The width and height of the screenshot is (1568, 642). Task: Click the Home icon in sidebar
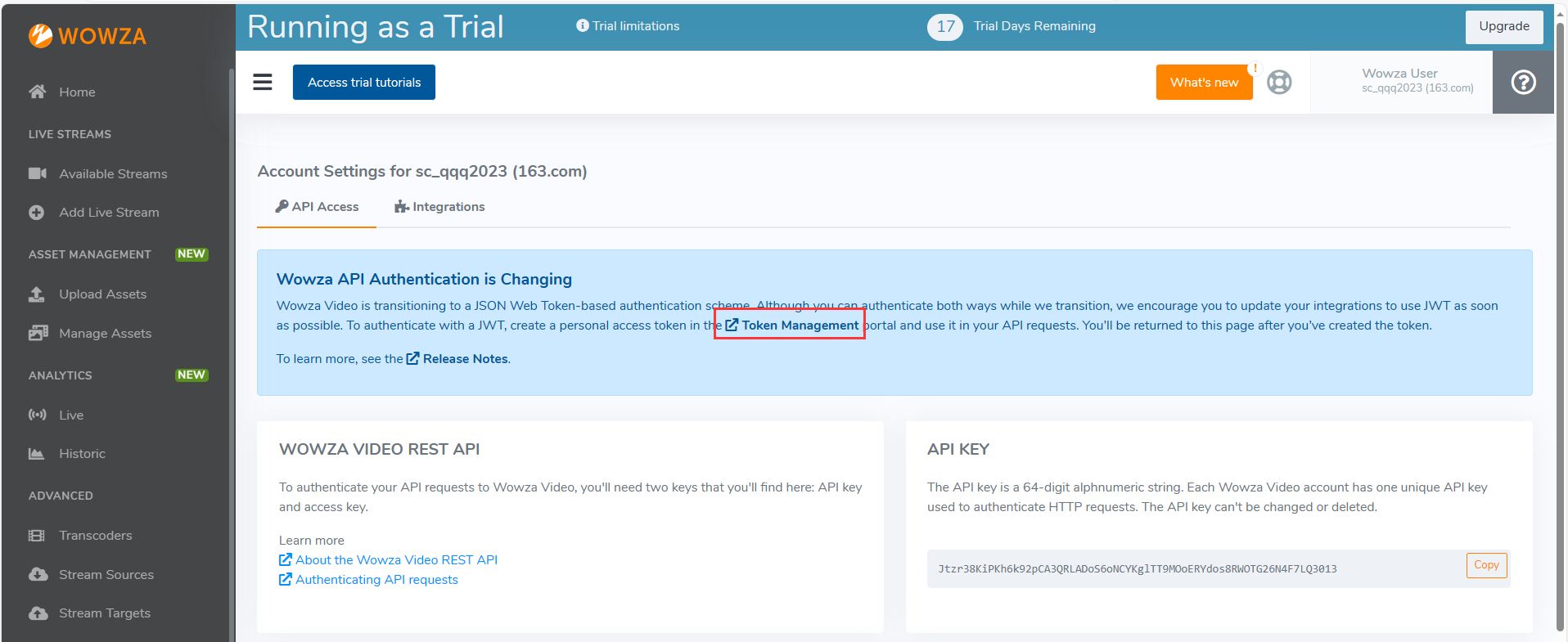(37, 92)
